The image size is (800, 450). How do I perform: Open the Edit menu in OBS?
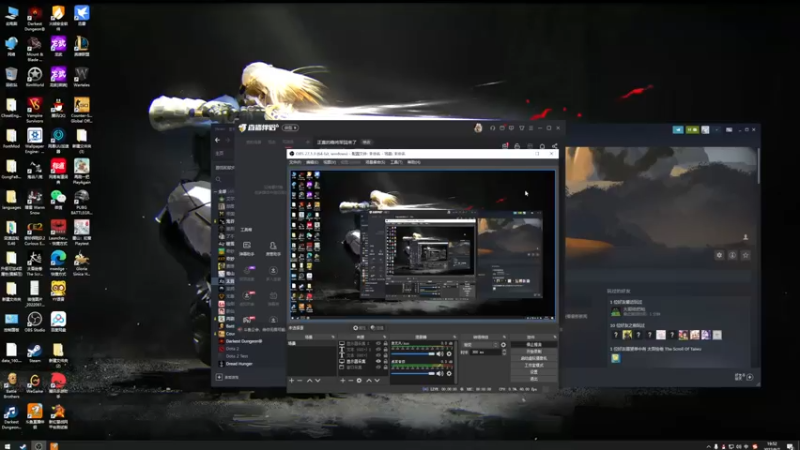point(312,162)
